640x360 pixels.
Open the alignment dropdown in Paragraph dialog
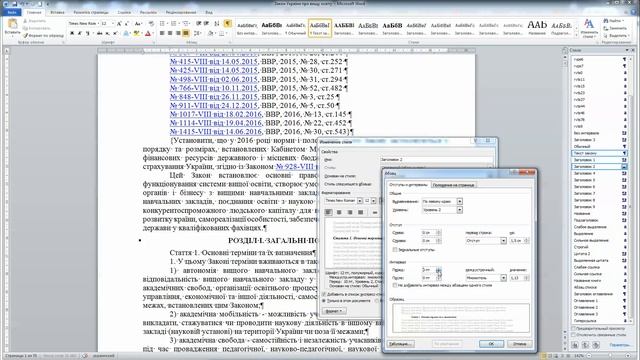point(460,201)
